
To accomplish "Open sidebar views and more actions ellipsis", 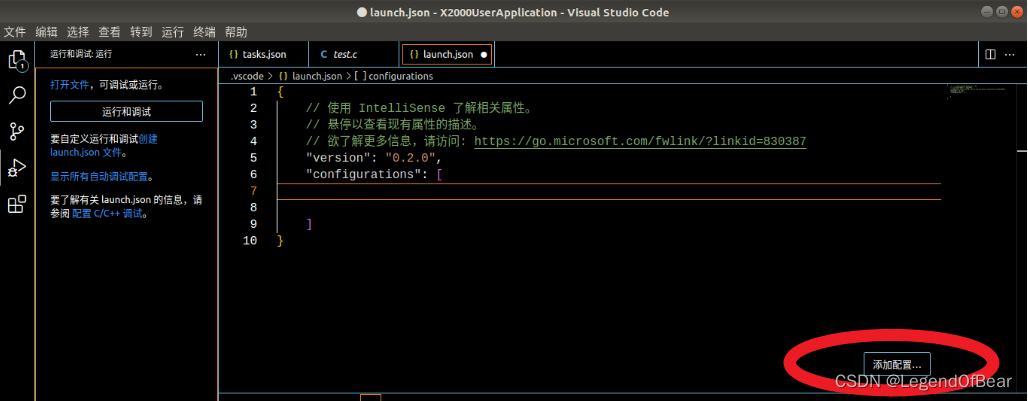I will click(201, 54).
